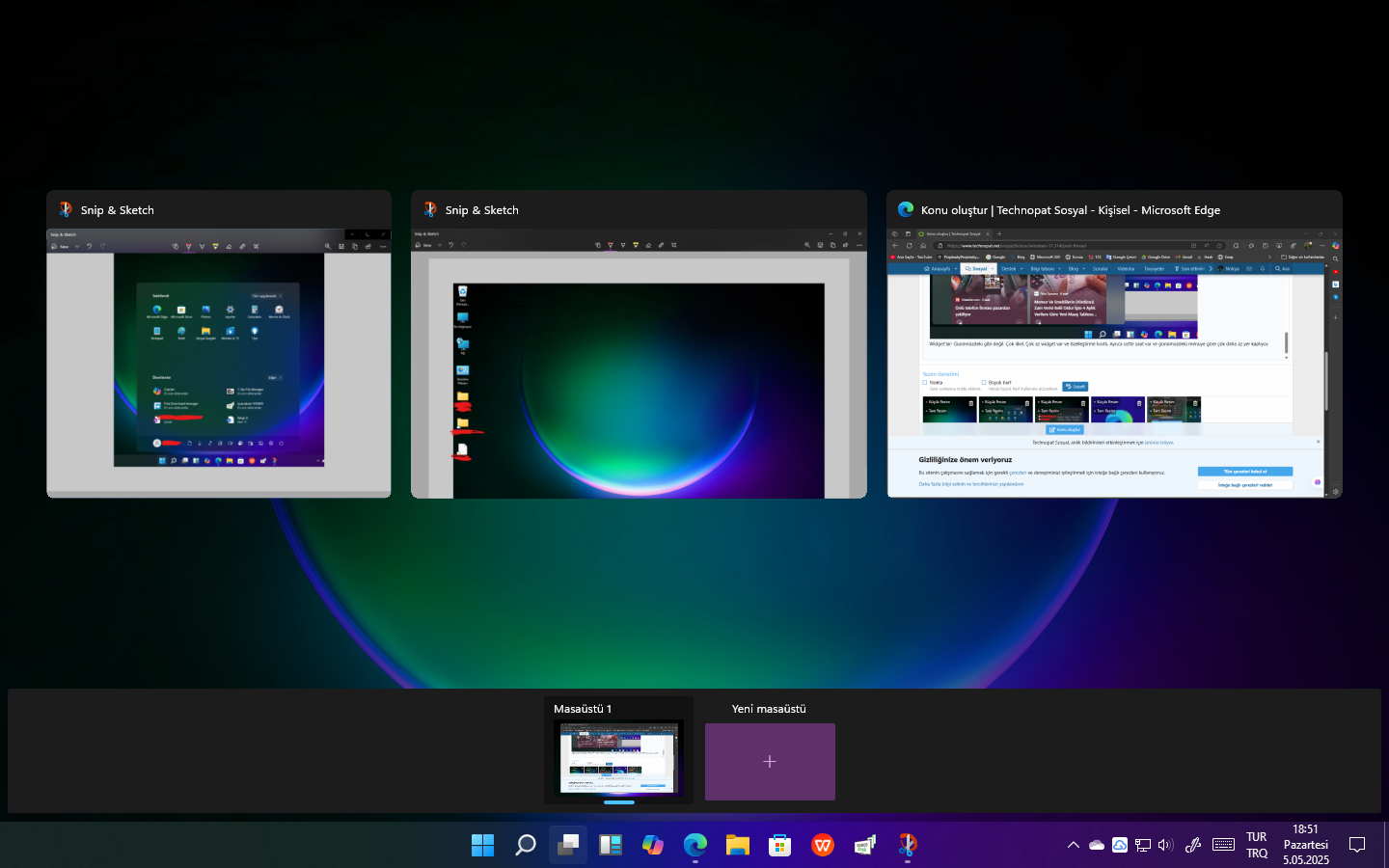Switch to the Technopat Sosyal Microsoft Edge window
The image size is (1389, 868).
click(x=1114, y=344)
